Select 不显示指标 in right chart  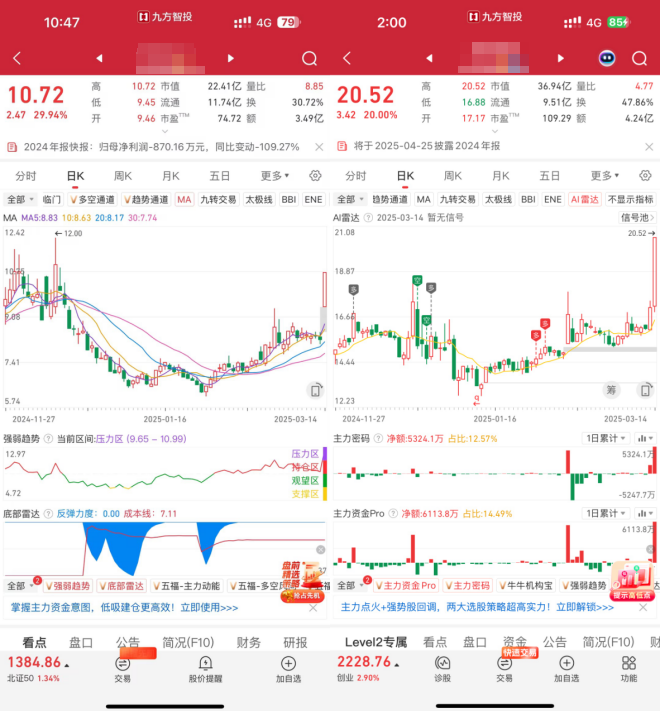tap(631, 200)
